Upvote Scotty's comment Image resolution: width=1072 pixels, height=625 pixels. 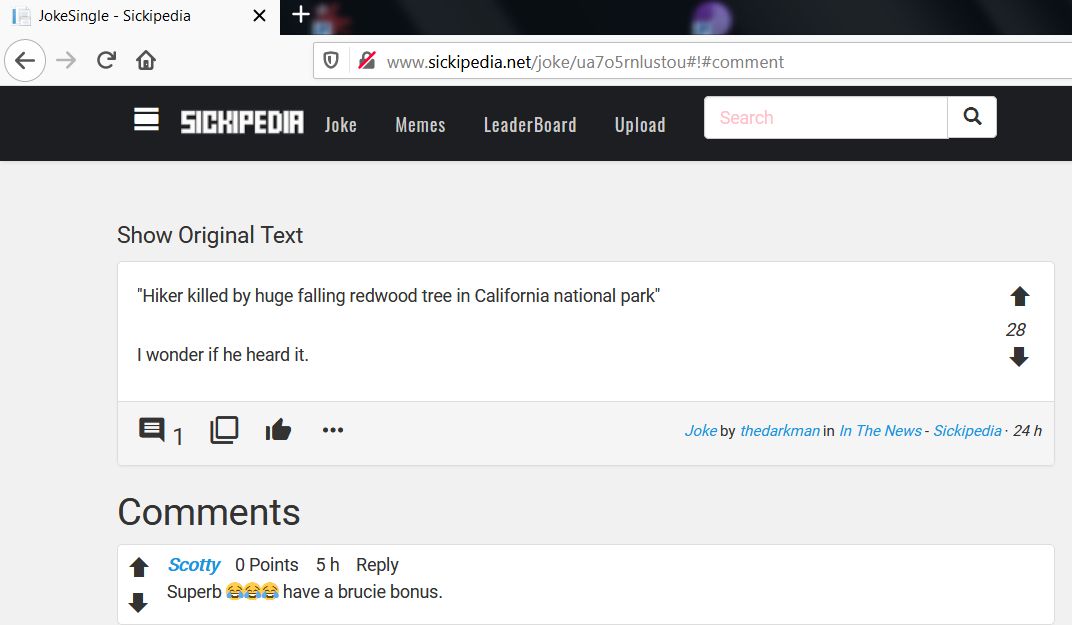(x=139, y=568)
